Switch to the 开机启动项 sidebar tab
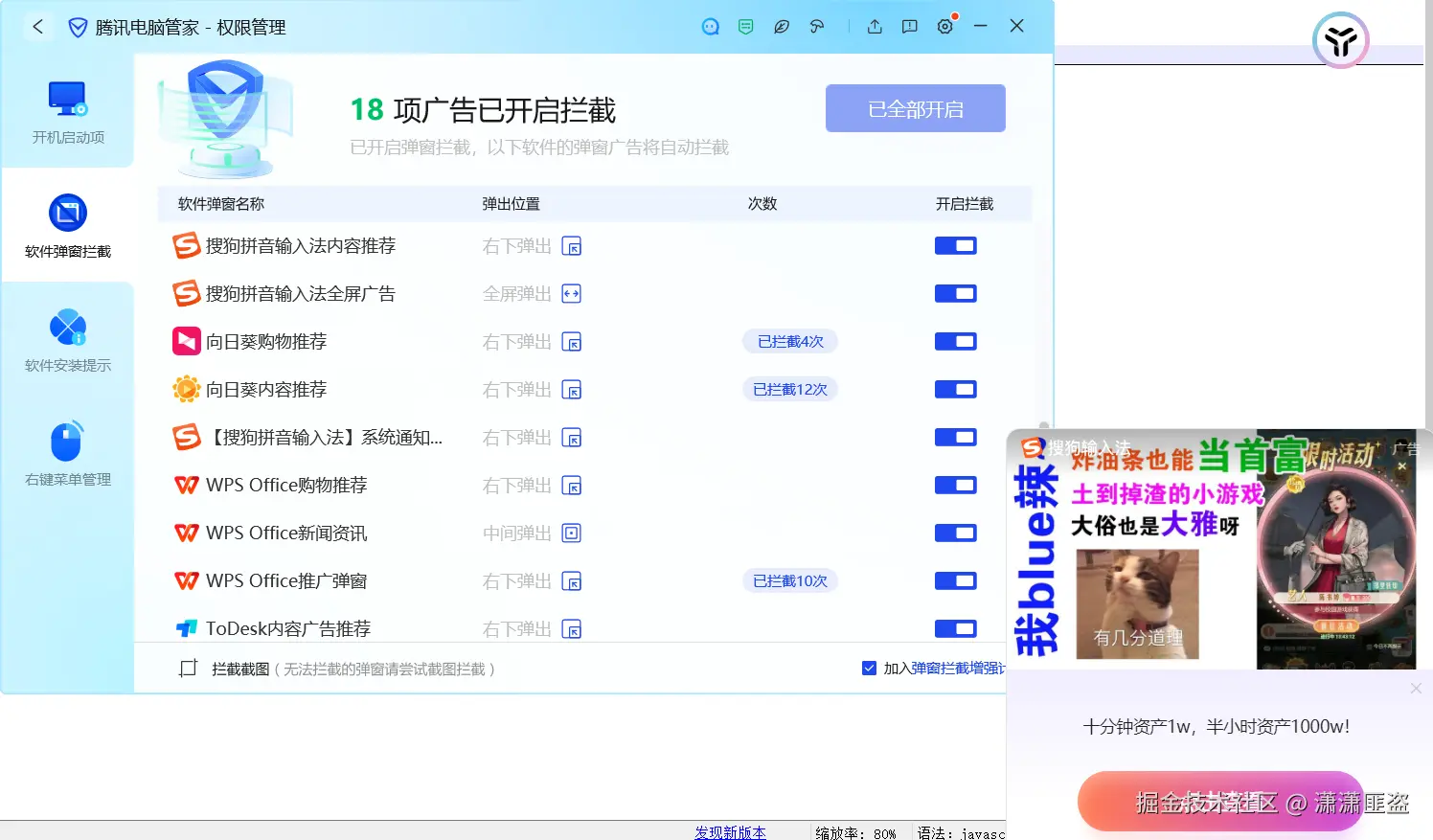The image size is (1433, 840). tap(68, 112)
